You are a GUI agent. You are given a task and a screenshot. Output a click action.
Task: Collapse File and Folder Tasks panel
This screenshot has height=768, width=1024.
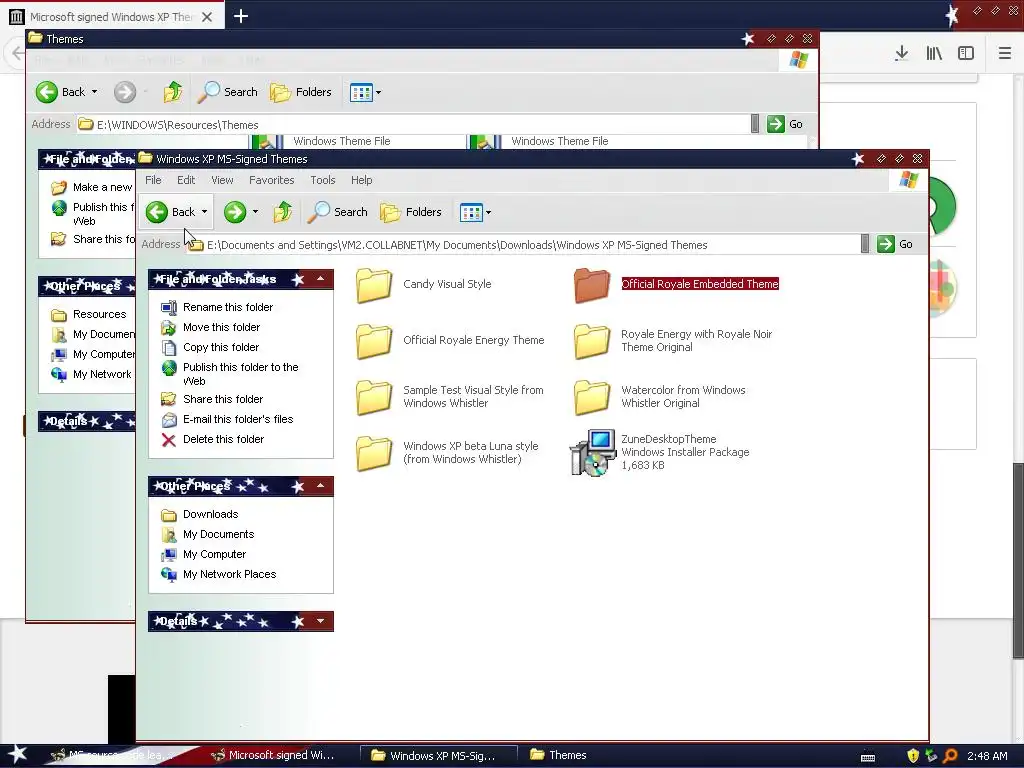[x=321, y=280]
